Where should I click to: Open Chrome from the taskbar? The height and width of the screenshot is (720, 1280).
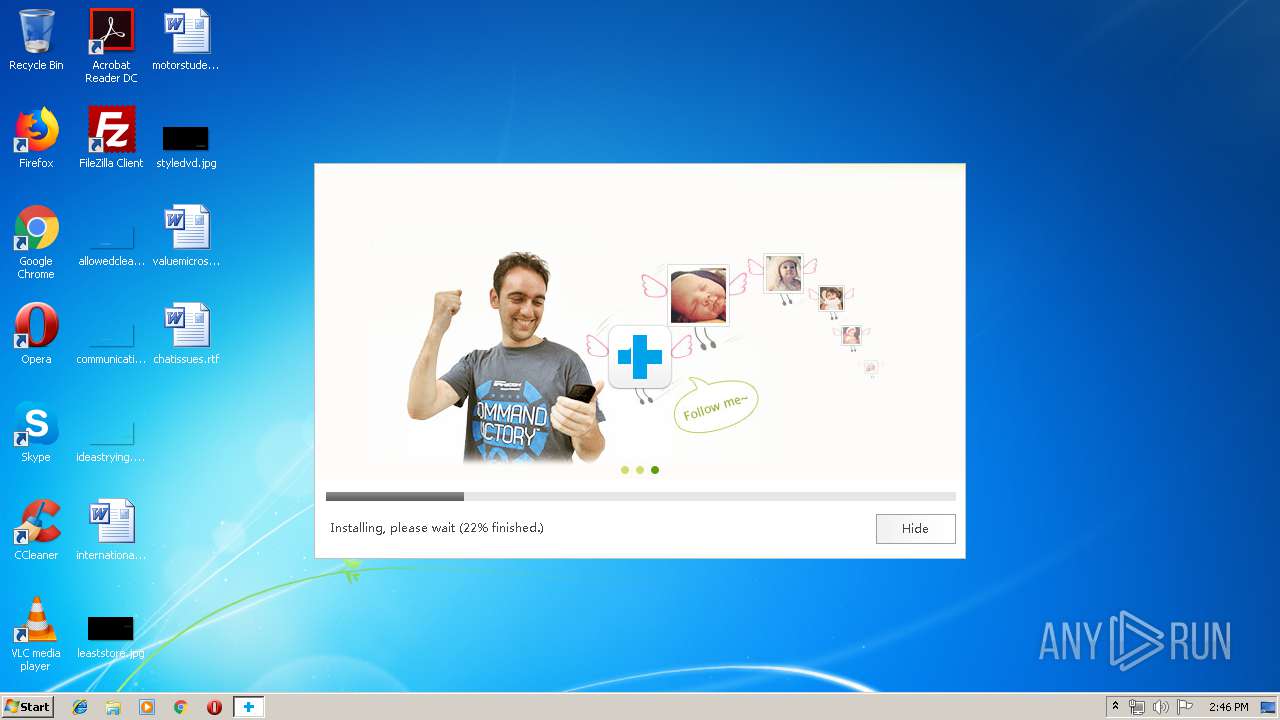(x=180, y=707)
